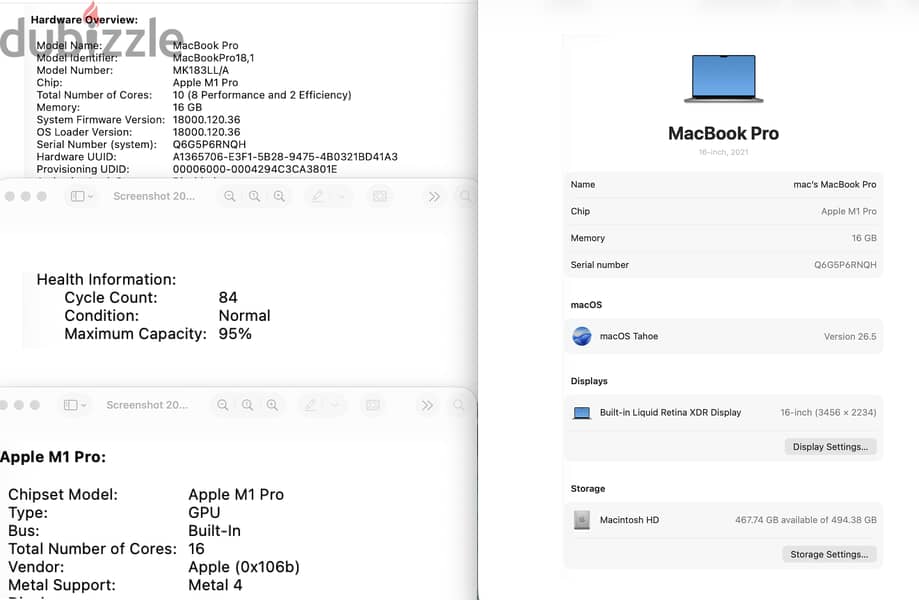Click the MacBook Pro heading in About panel
The height and width of the screenshot is (600, 919).
click(x=724, y=134)
